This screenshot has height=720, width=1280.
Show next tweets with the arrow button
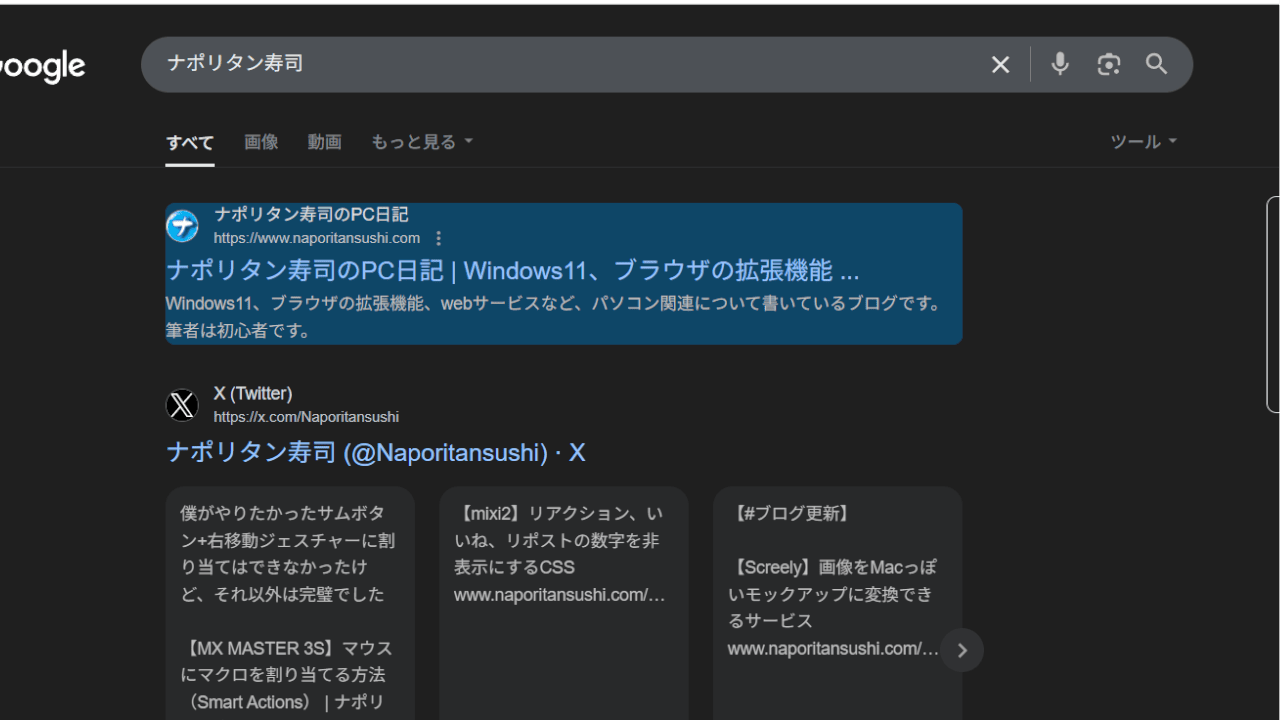[962, 650]
